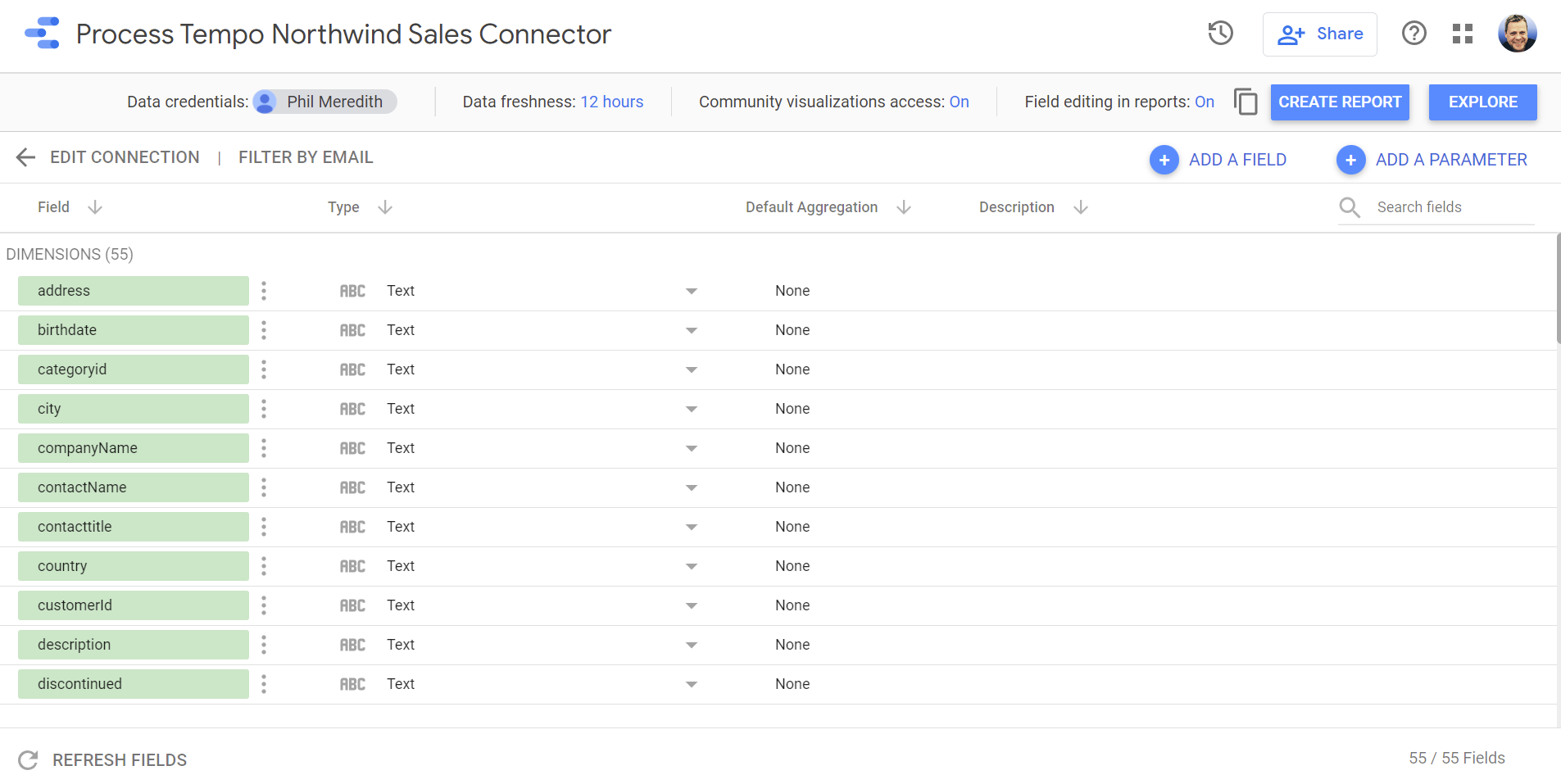Open type dropdown for birthdate

pyautogui.click(x=692, y=331)
